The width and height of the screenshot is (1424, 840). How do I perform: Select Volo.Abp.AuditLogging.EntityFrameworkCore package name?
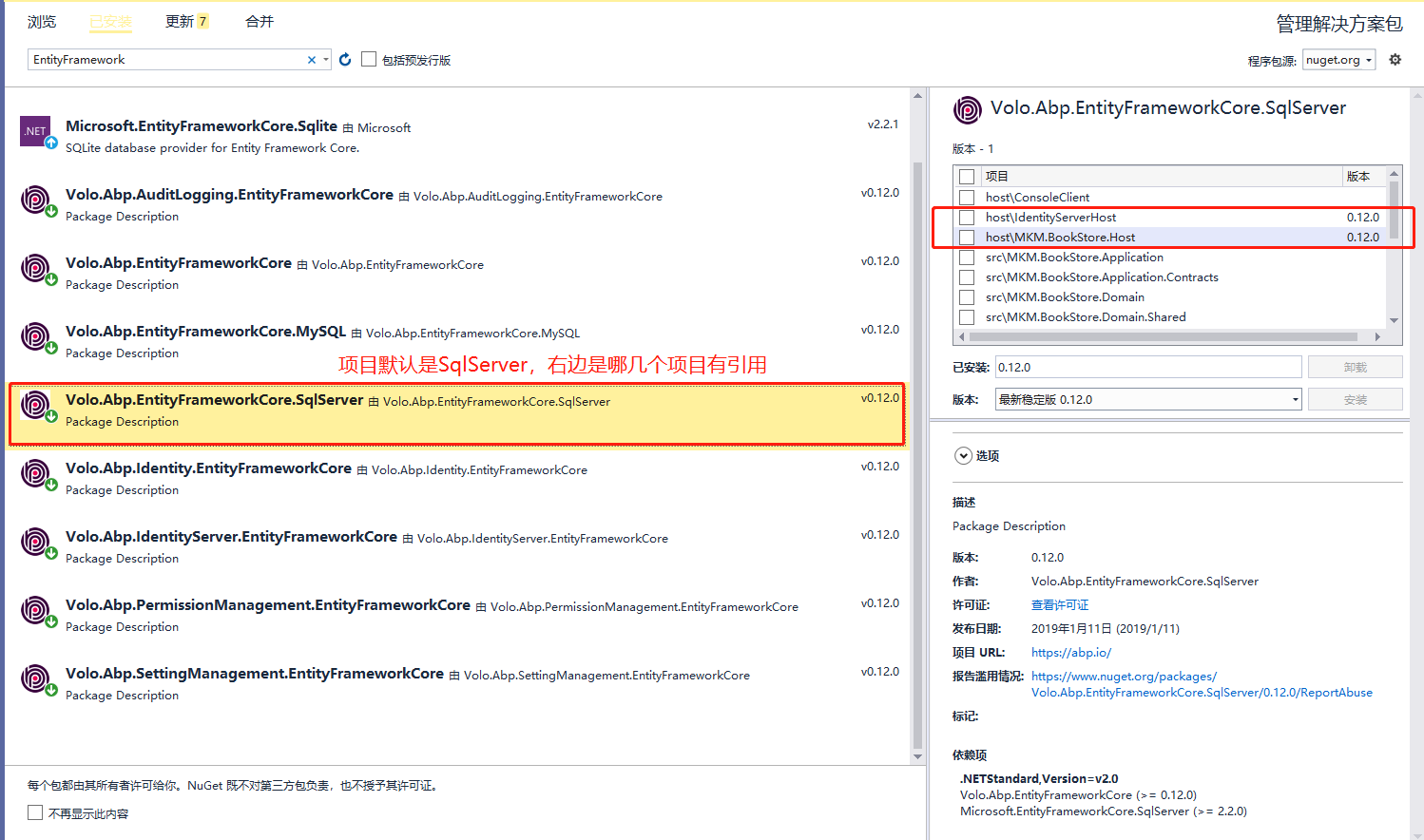coord(229,195)
